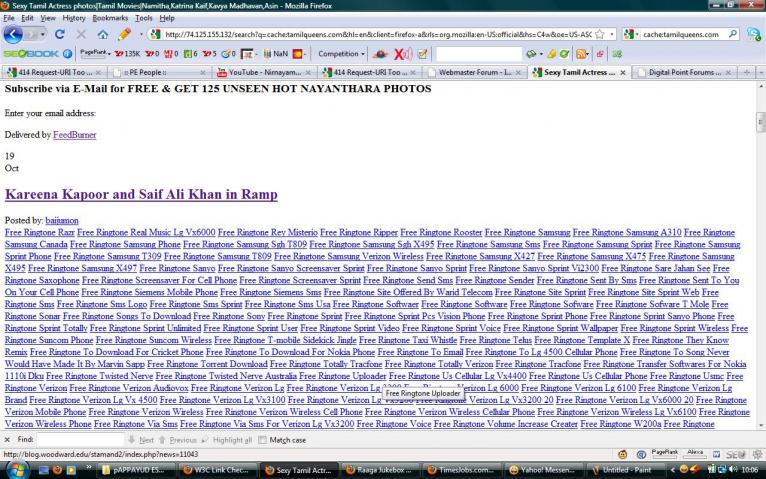This screenshot has width=766, height=479.
Task: Click into the Find text field
Action: [81, 439]
